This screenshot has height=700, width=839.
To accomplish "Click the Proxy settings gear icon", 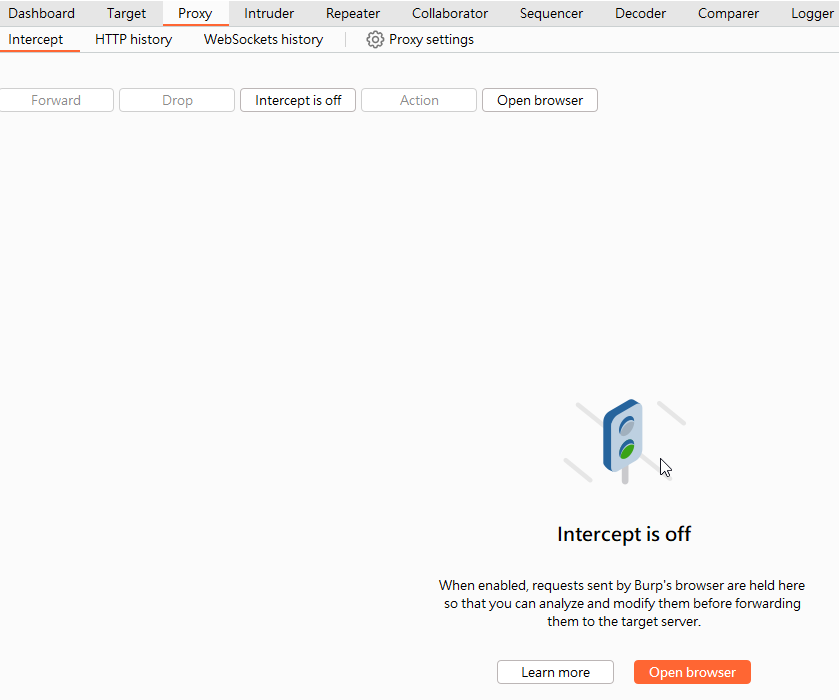I will 375,40.
